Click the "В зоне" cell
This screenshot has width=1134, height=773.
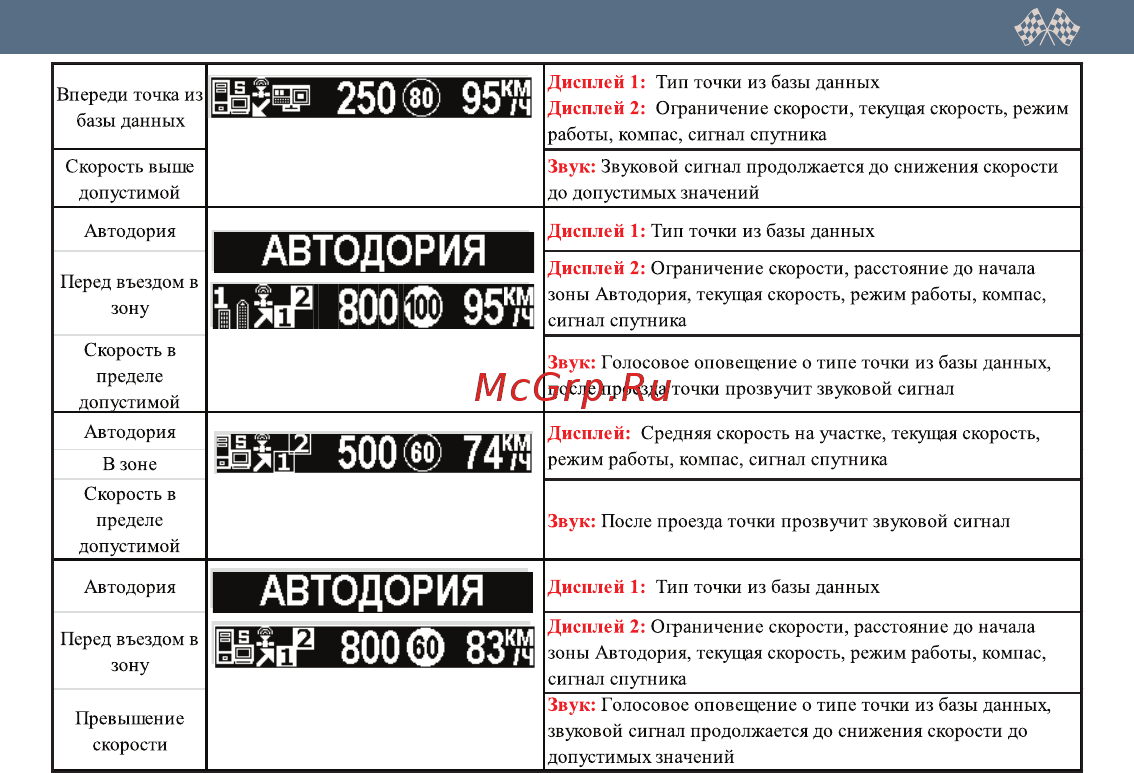(x=130, y=464)
